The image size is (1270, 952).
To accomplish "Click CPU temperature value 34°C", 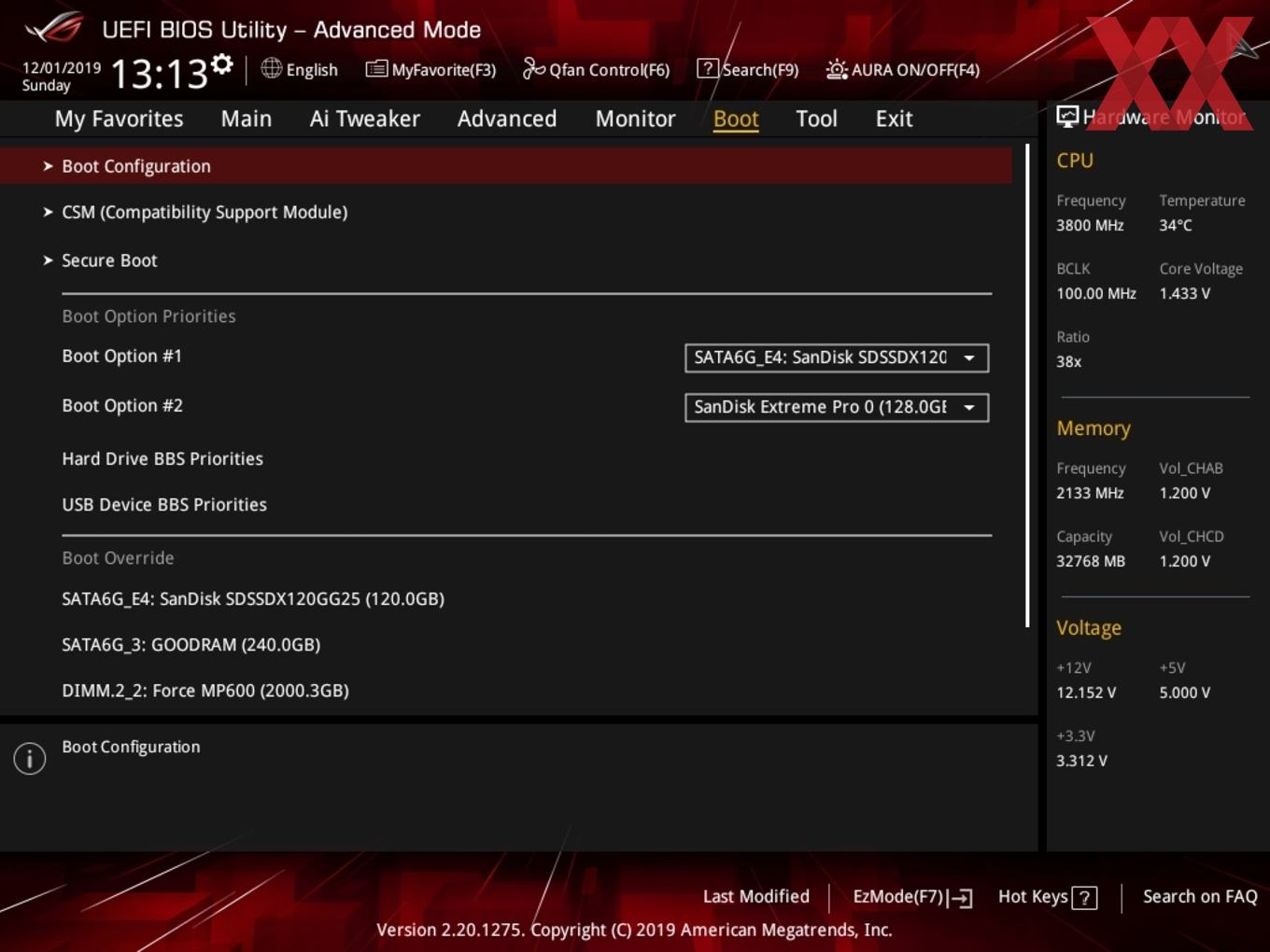I will click(1176, 225).
